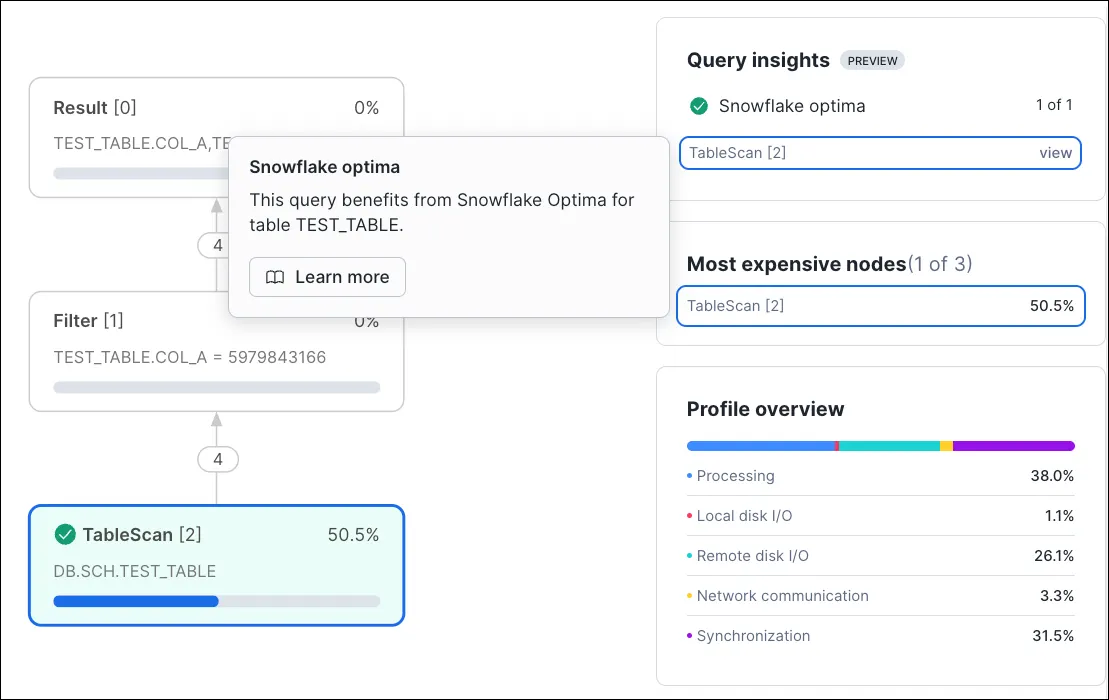Viewport: 1109px width, 700px height.
Task: Open Learn more about Snowflake Optima
Action: [x=327, y=277]
